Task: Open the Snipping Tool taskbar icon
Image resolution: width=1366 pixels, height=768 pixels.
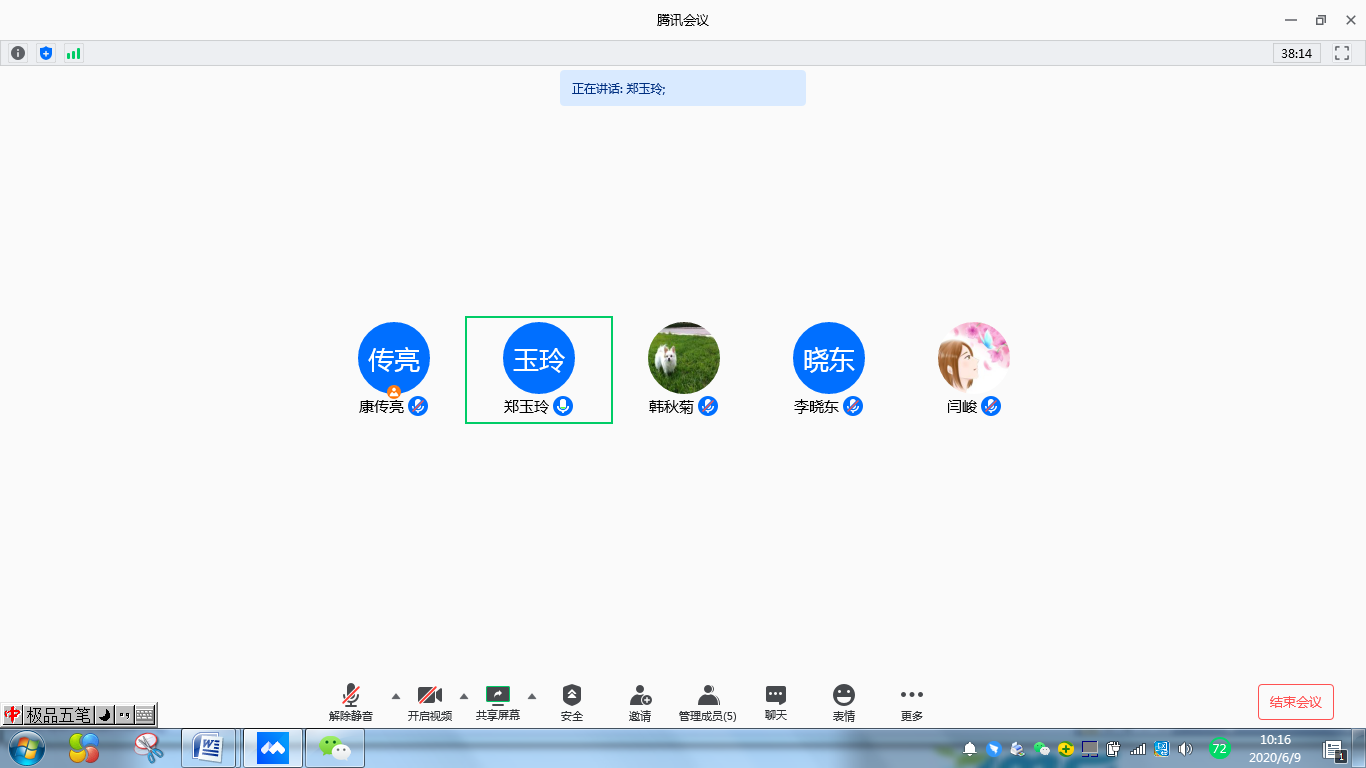Action: tap(149, 747)
